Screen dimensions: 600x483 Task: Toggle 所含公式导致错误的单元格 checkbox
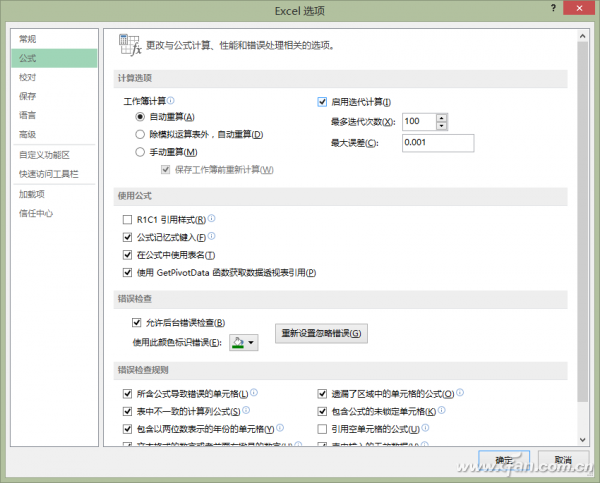127,394
